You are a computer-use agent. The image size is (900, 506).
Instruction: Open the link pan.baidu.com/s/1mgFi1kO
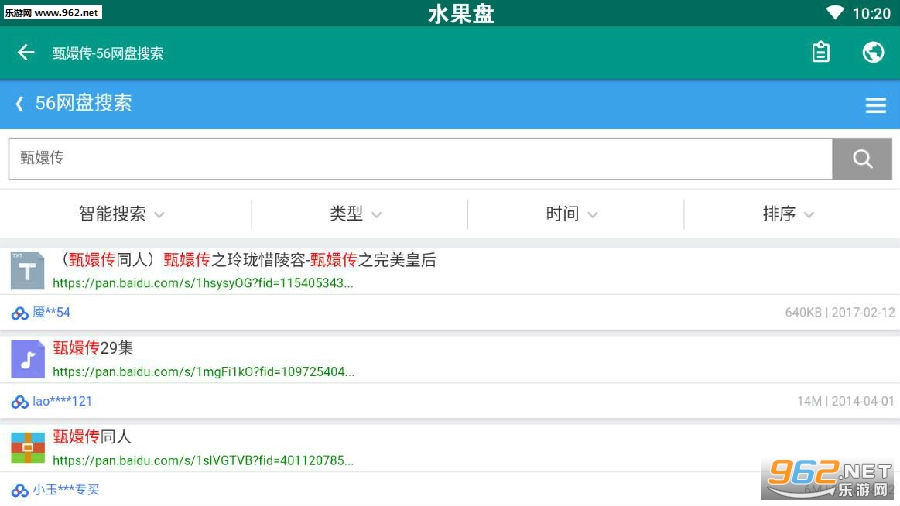(x=203, y=372)
